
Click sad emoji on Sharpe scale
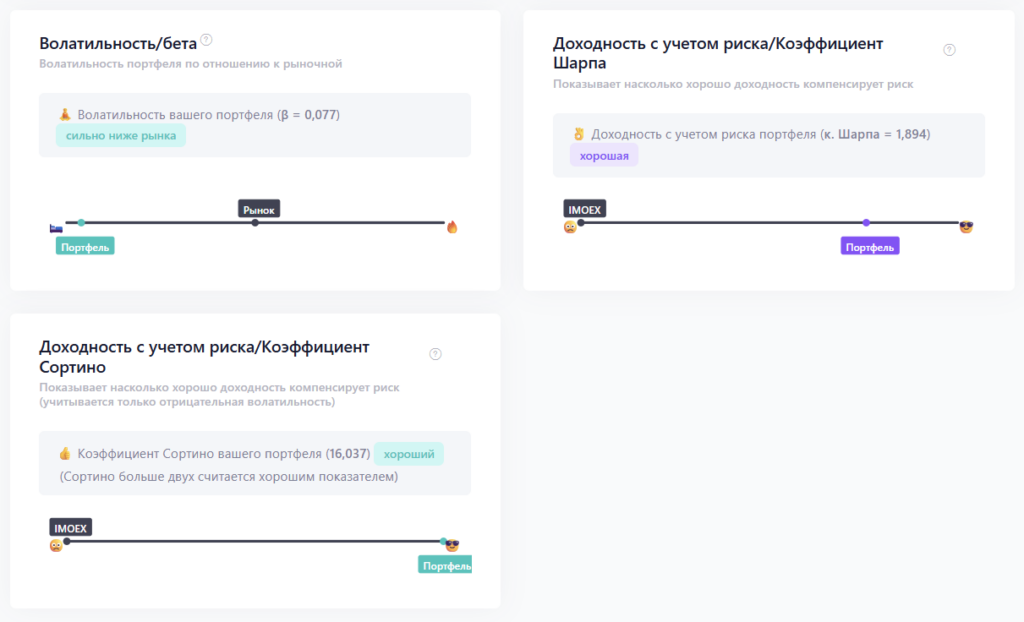pyautogui.click(x=570, y=227)
